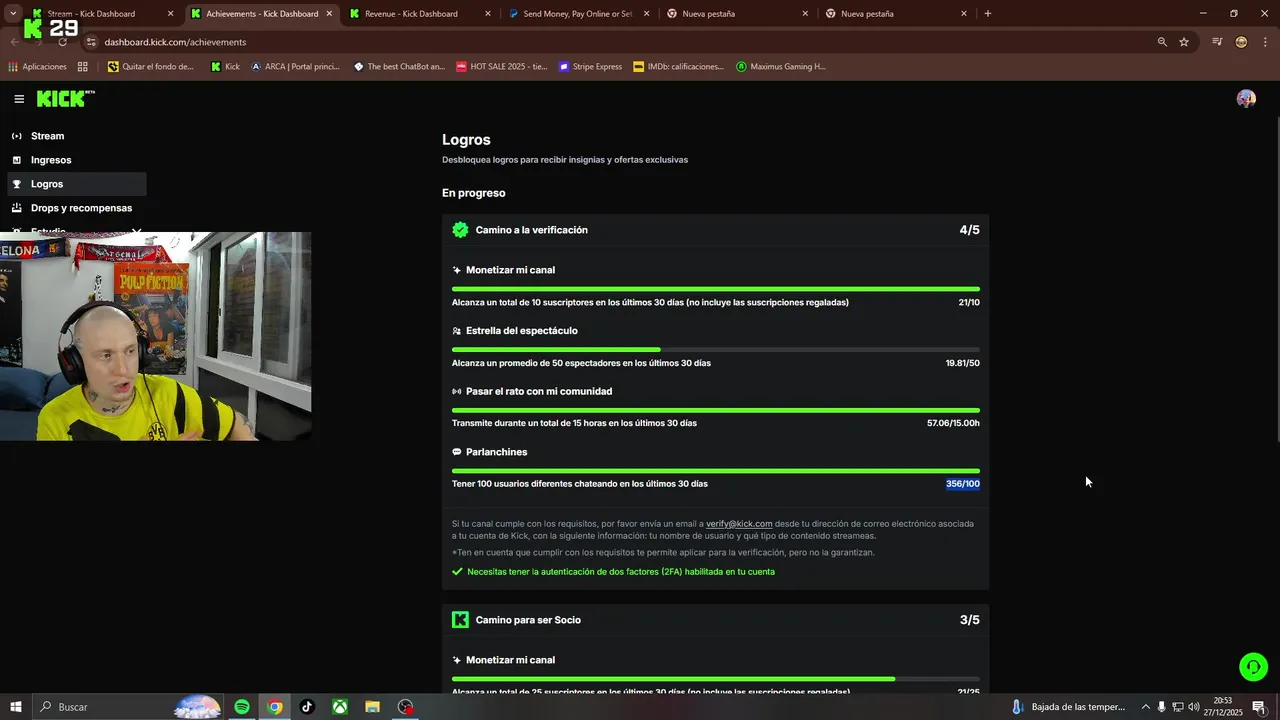Click the site info icon in address bar
The image size is (1280, 720).
pyautogui.click(x=91, y=42)
